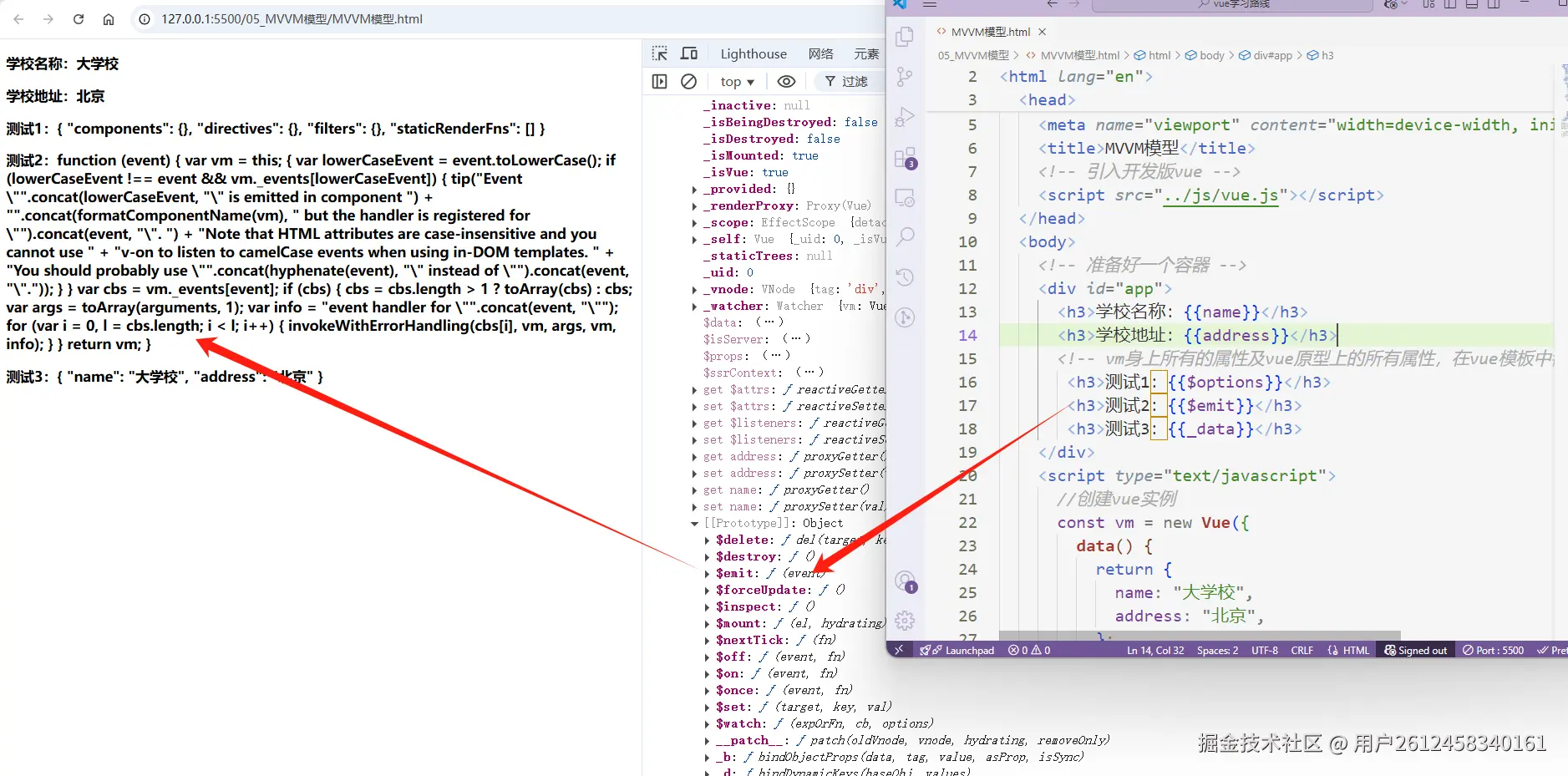1568x776 pixels.
Task: Expand the _scope property in console
Action: (x=695, y=223)
